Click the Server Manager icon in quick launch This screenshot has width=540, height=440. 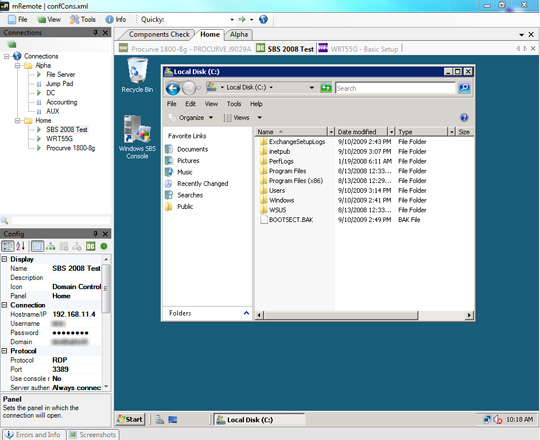[x=159, y=419]
